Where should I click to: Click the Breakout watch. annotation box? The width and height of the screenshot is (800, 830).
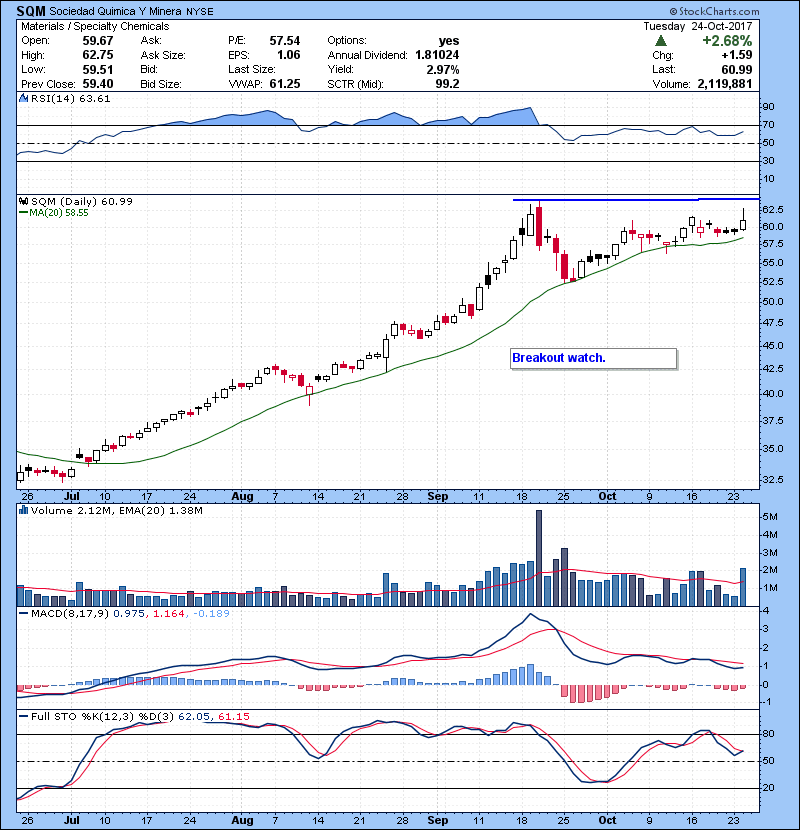click(594, 358)
